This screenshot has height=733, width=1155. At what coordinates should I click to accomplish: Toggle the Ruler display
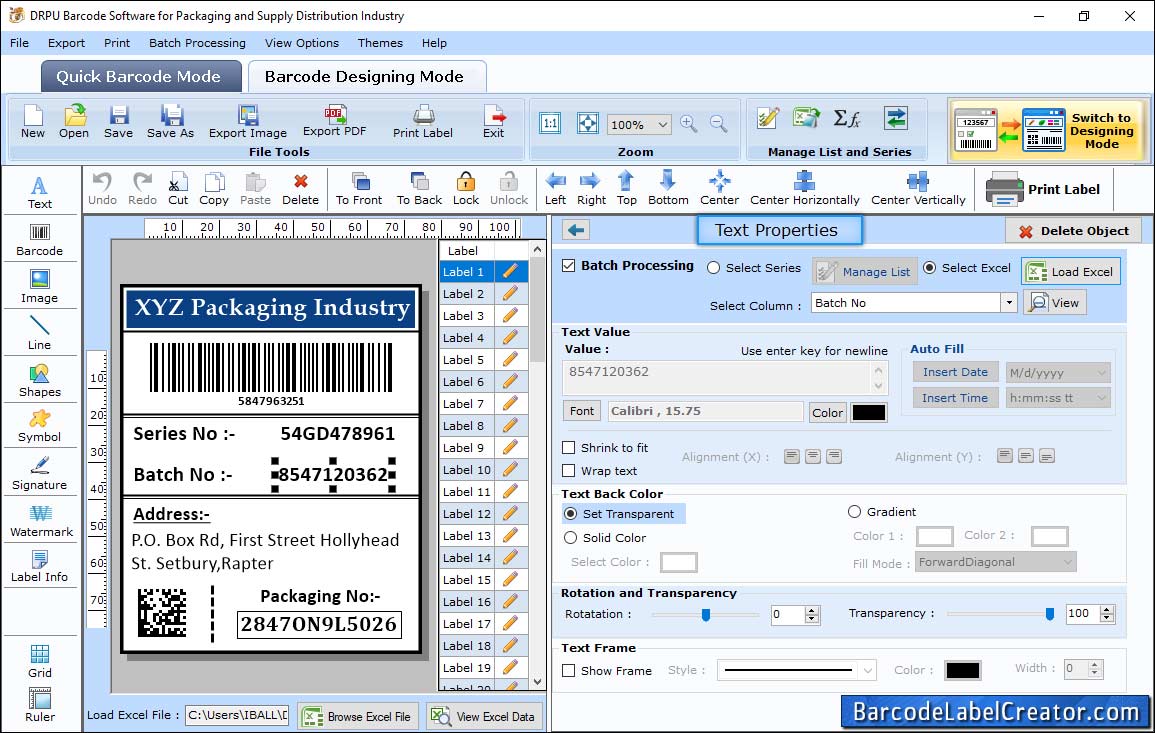click(x=40, y=706)
